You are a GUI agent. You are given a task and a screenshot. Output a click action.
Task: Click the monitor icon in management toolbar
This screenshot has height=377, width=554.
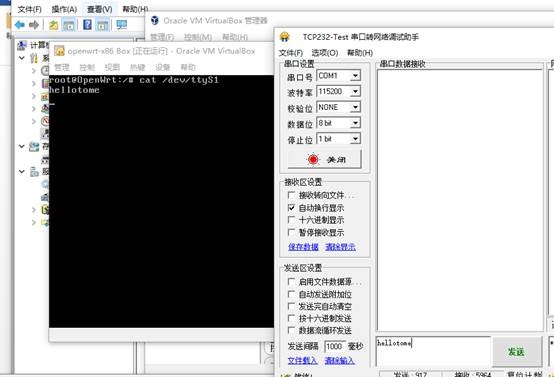click(x=122, y=25)
